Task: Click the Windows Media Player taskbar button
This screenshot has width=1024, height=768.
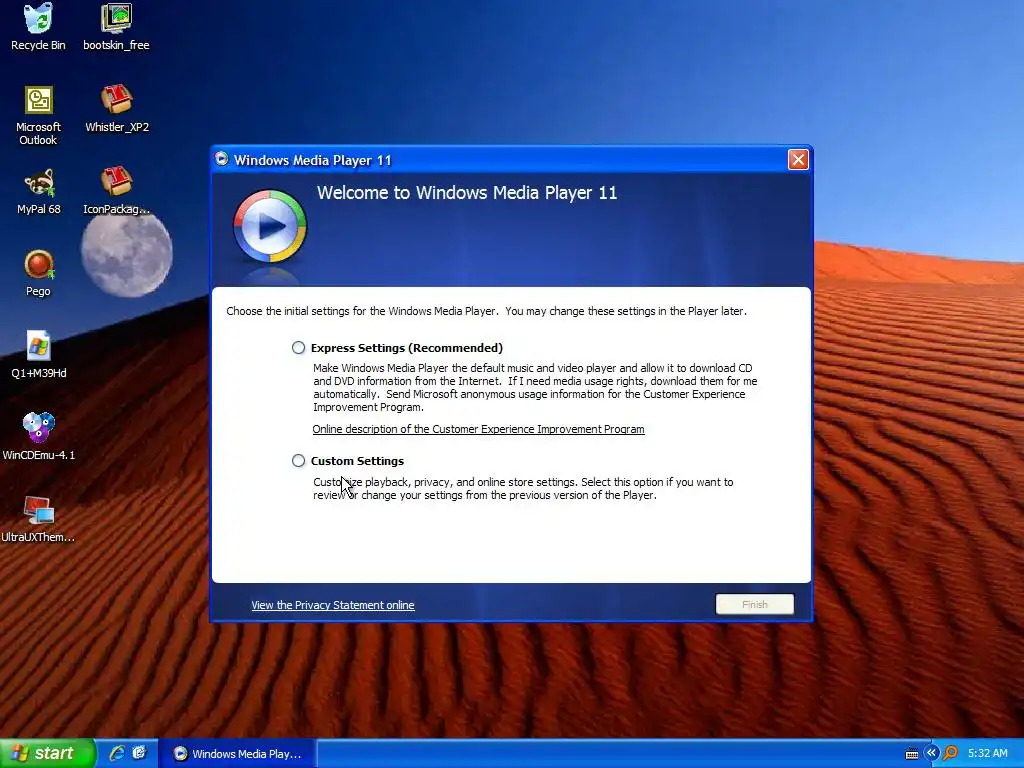Action: click(238, 754)
